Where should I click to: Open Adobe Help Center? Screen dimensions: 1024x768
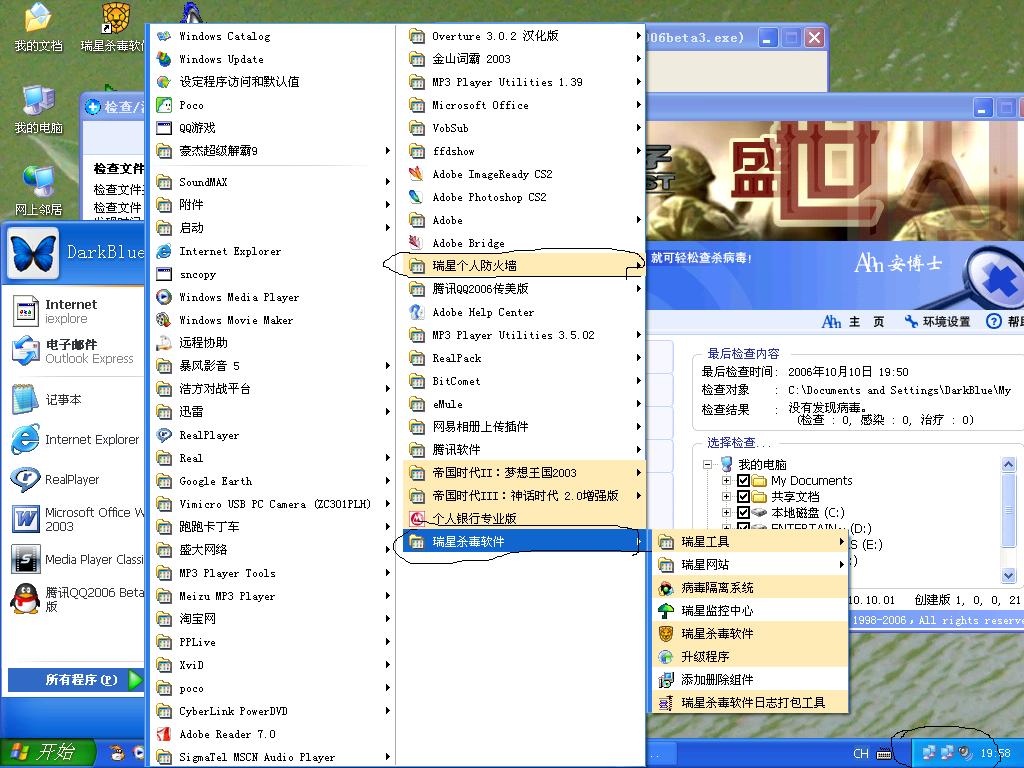[524, 312]
